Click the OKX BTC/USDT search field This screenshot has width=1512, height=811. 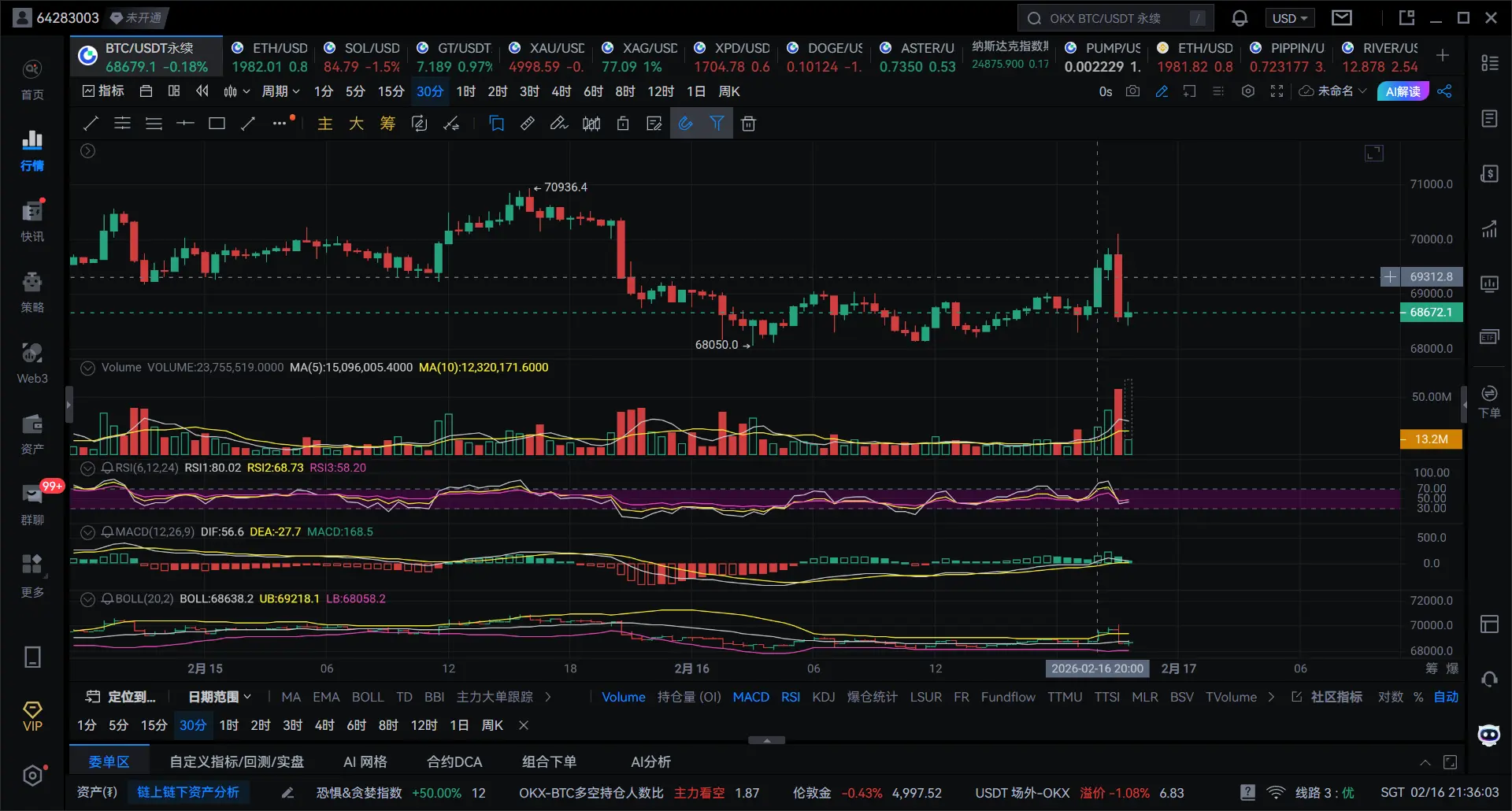(x=1116, y=18)
